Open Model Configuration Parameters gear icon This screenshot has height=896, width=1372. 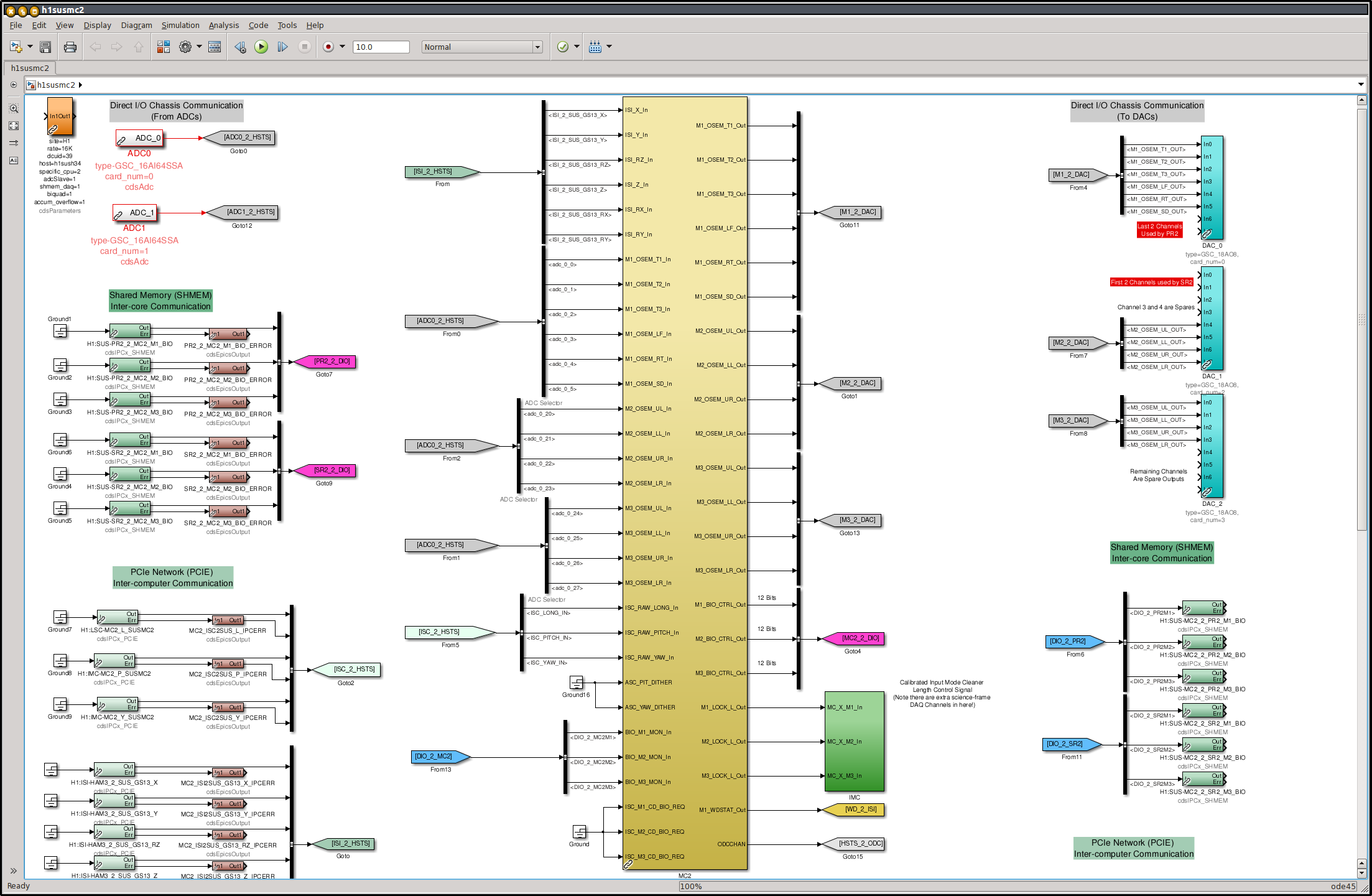tap(185, 47)
